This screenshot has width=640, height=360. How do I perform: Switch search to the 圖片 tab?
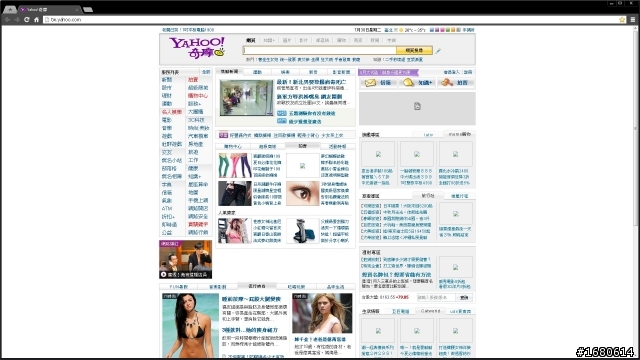[287, 40]
